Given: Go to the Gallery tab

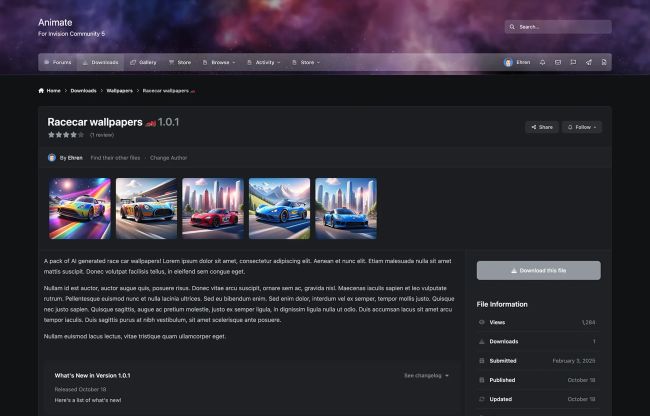Looking at the screenshot, I should [143, 62].
